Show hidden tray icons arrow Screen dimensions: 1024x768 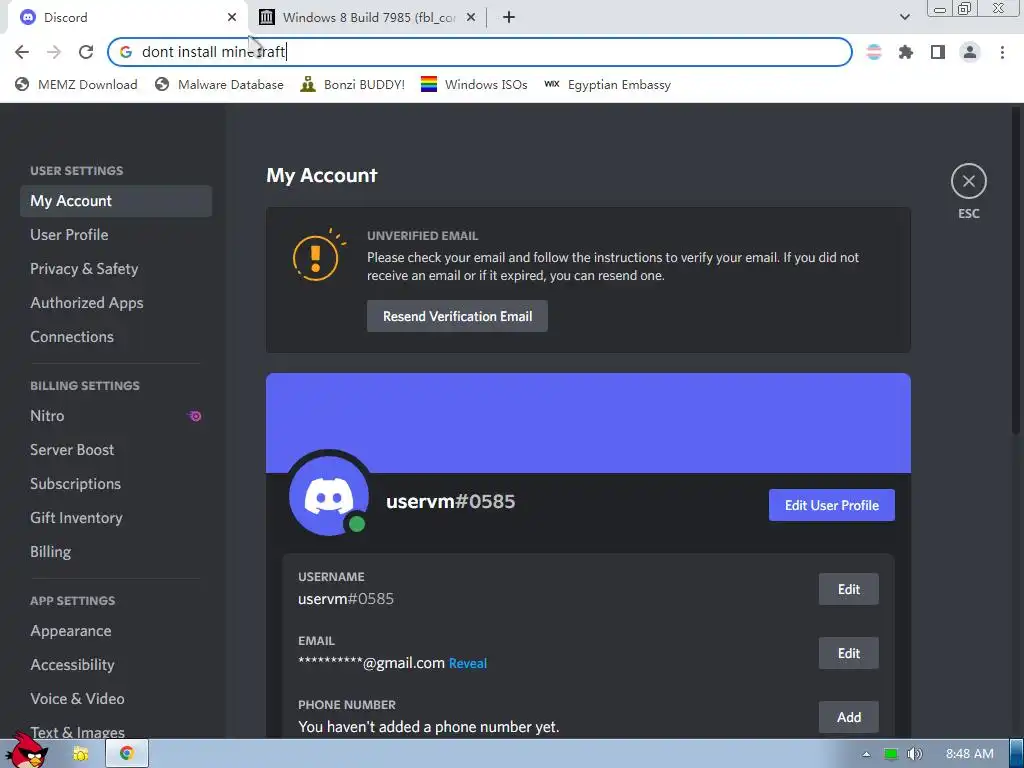click(x=866, y=754)
